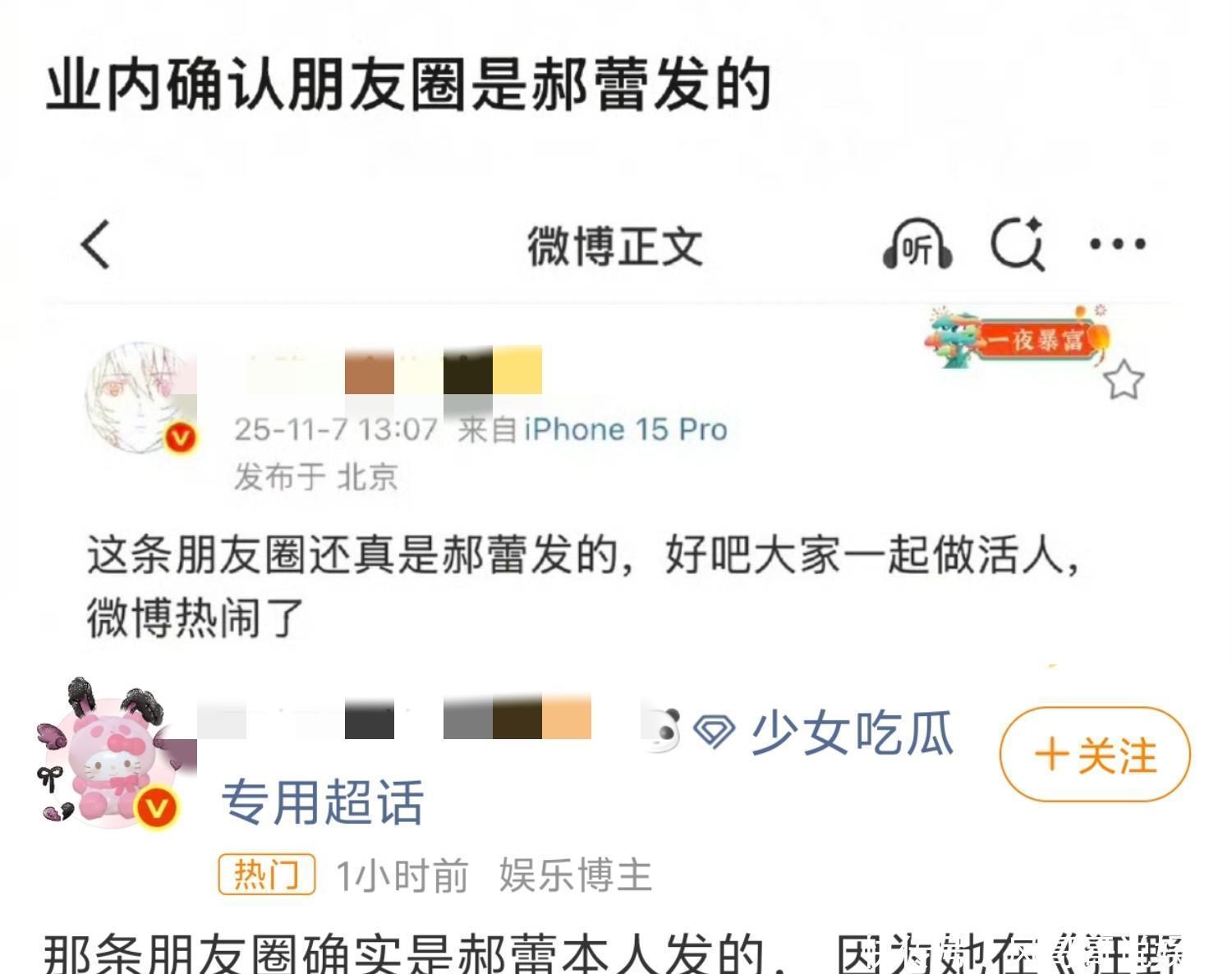Open the three-dot more options menu
This screenshot has height=974, width=1232.
pos(1117,244)
